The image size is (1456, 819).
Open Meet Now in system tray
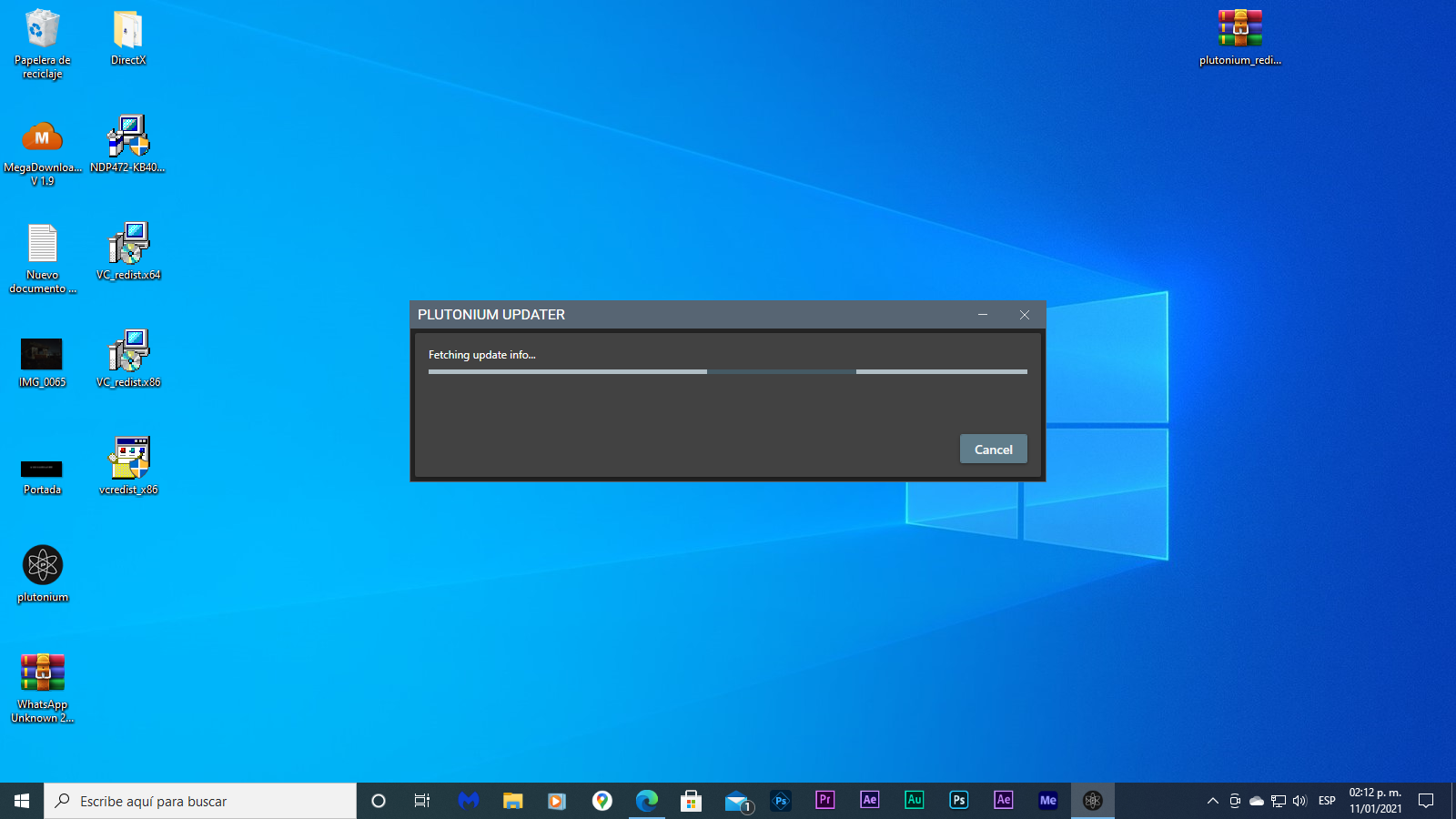[x=1235, y=801]
